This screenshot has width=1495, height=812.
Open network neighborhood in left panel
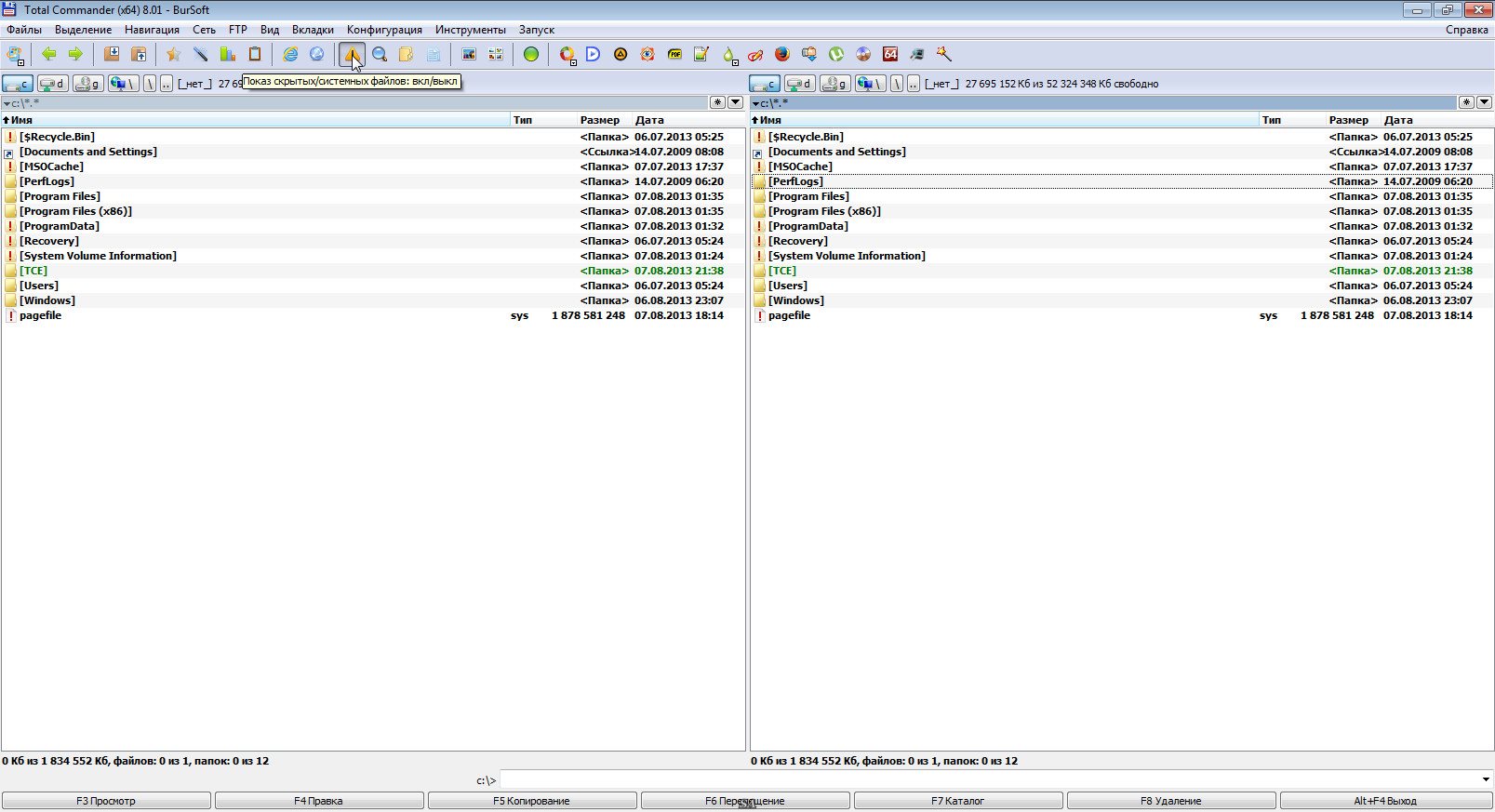(x=124, y=84)
